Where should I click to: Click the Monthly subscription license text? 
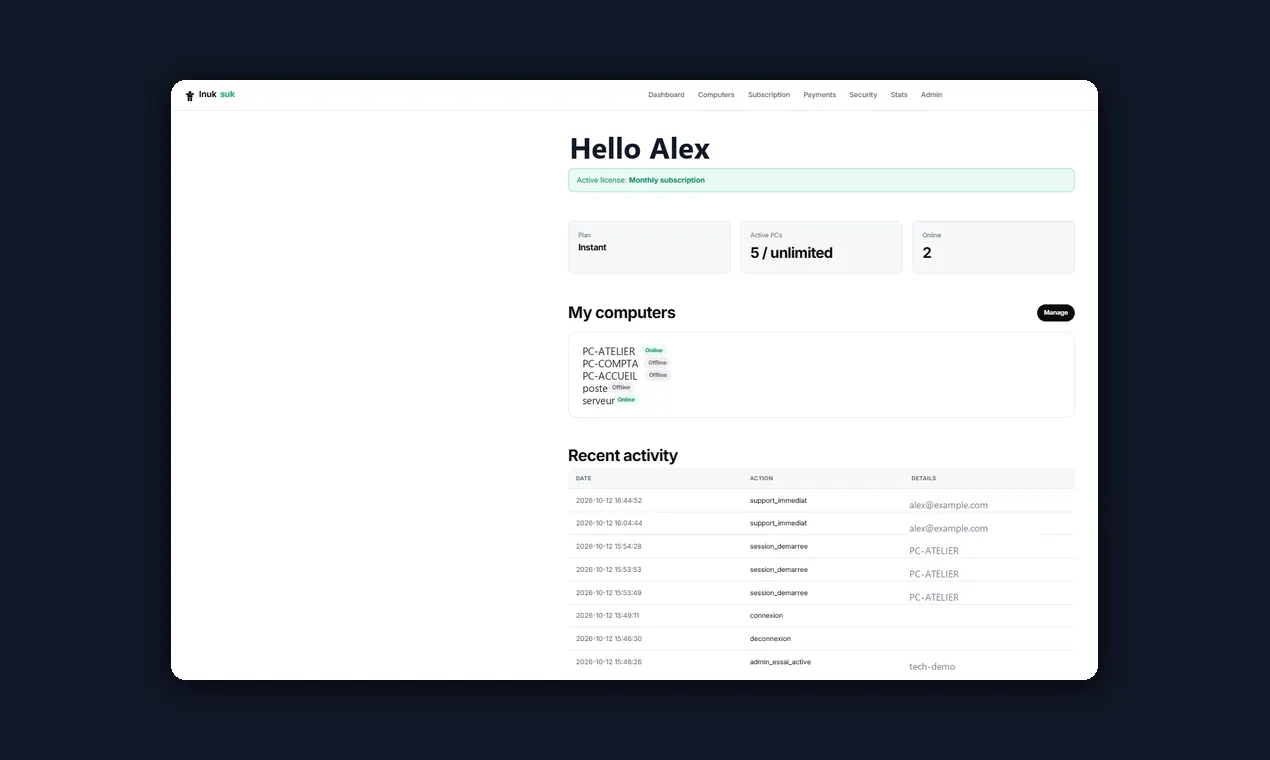click(x=667, y=180)
